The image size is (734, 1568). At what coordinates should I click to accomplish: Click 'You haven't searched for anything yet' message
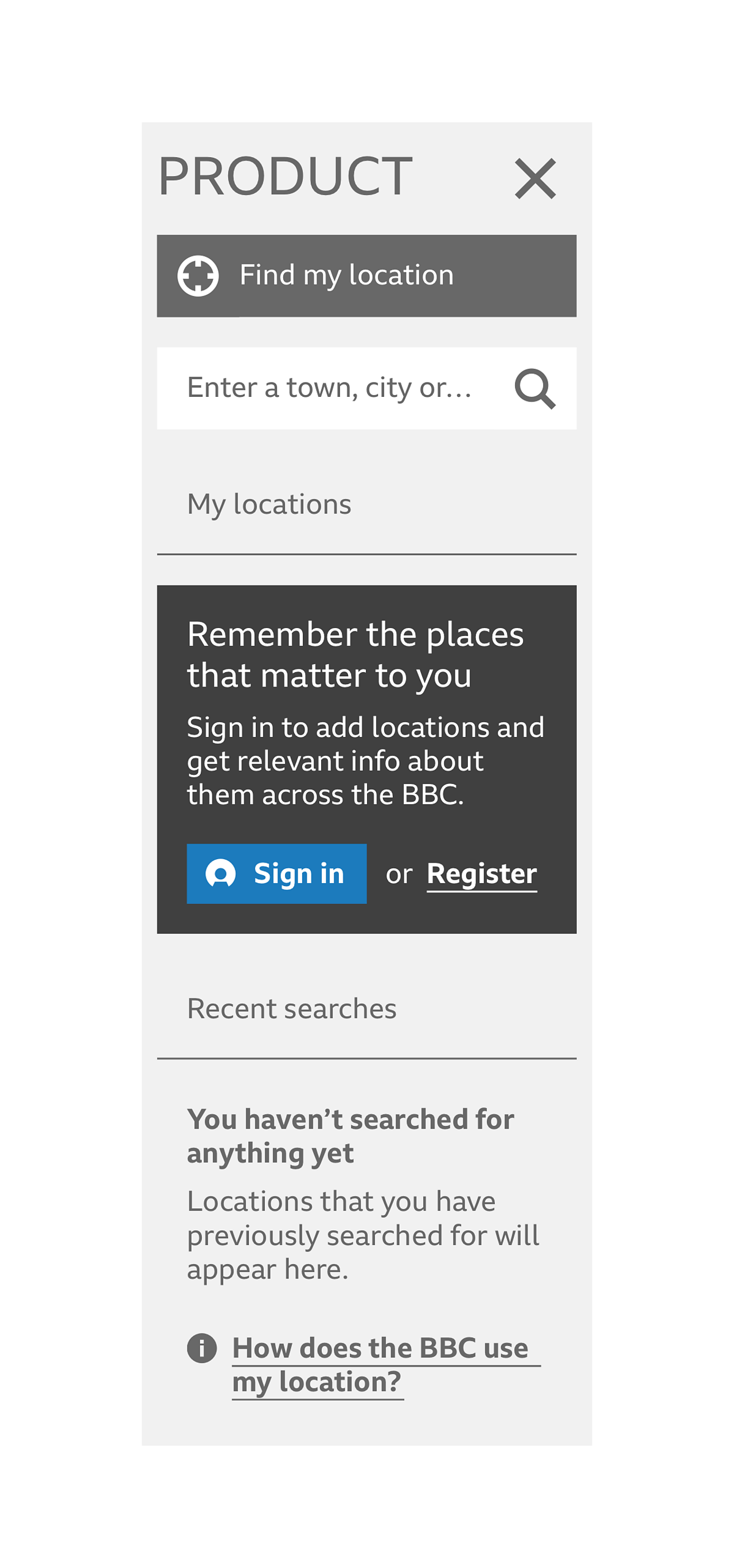coord(350,1136)
